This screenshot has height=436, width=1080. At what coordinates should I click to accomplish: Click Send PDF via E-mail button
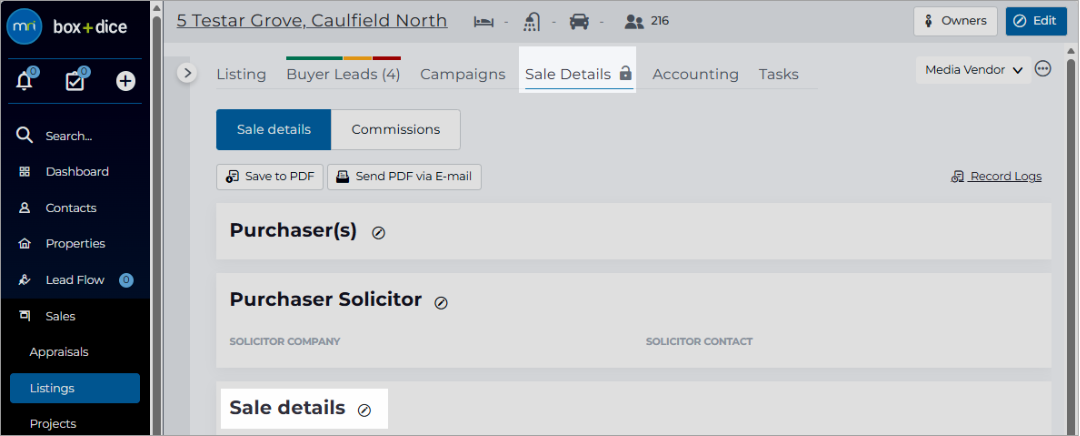[x=404, y=176]
